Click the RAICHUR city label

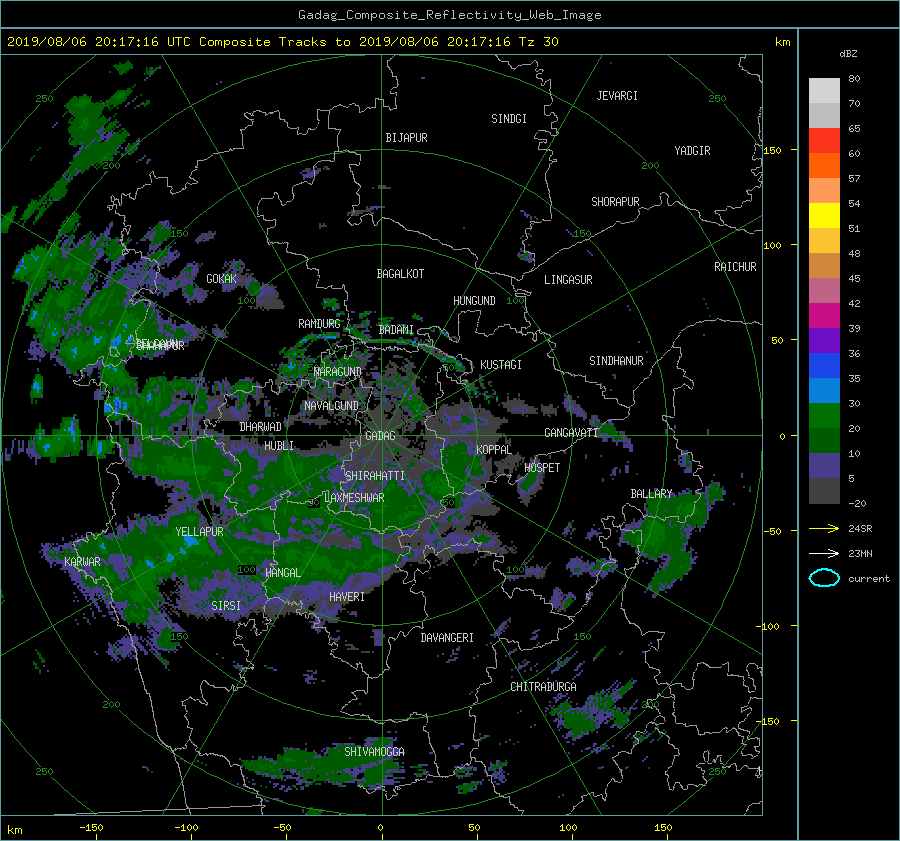pyautogui.click(x=735, y=267)
